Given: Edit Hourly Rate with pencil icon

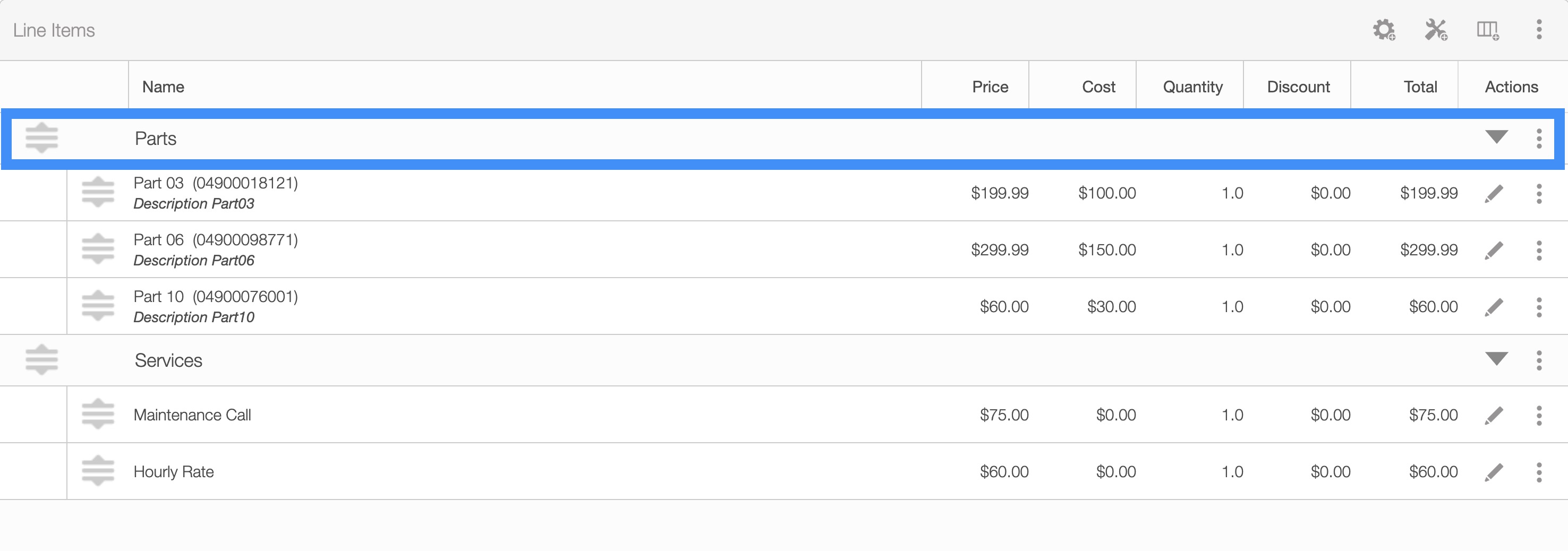Looking at the screenshot, I should tap(1494, 472).
